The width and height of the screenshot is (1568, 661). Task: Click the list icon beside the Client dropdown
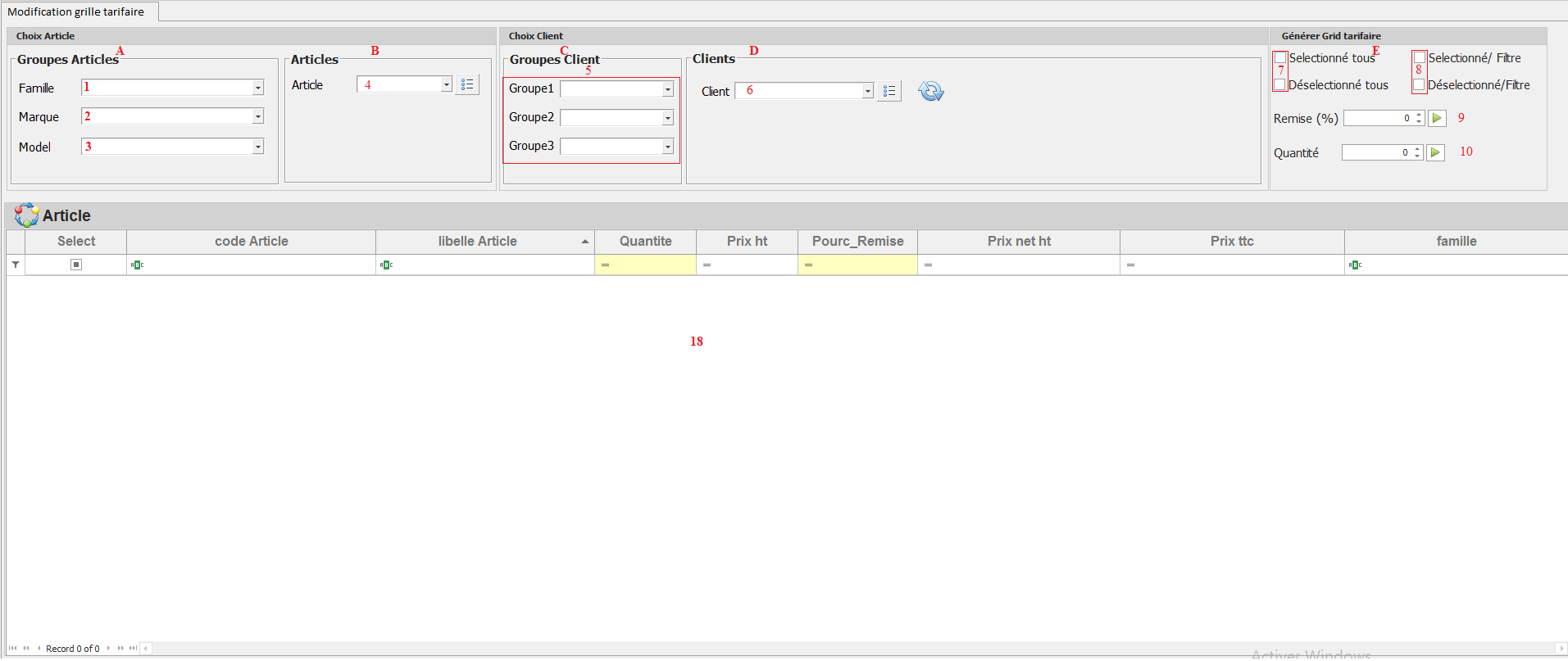tap(889, 91)
